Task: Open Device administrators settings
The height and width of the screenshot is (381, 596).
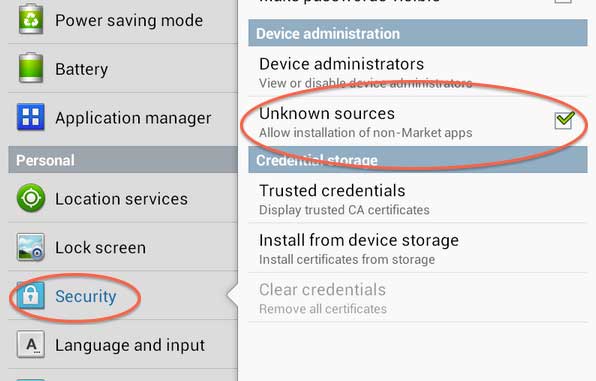Action: [417, 71]
